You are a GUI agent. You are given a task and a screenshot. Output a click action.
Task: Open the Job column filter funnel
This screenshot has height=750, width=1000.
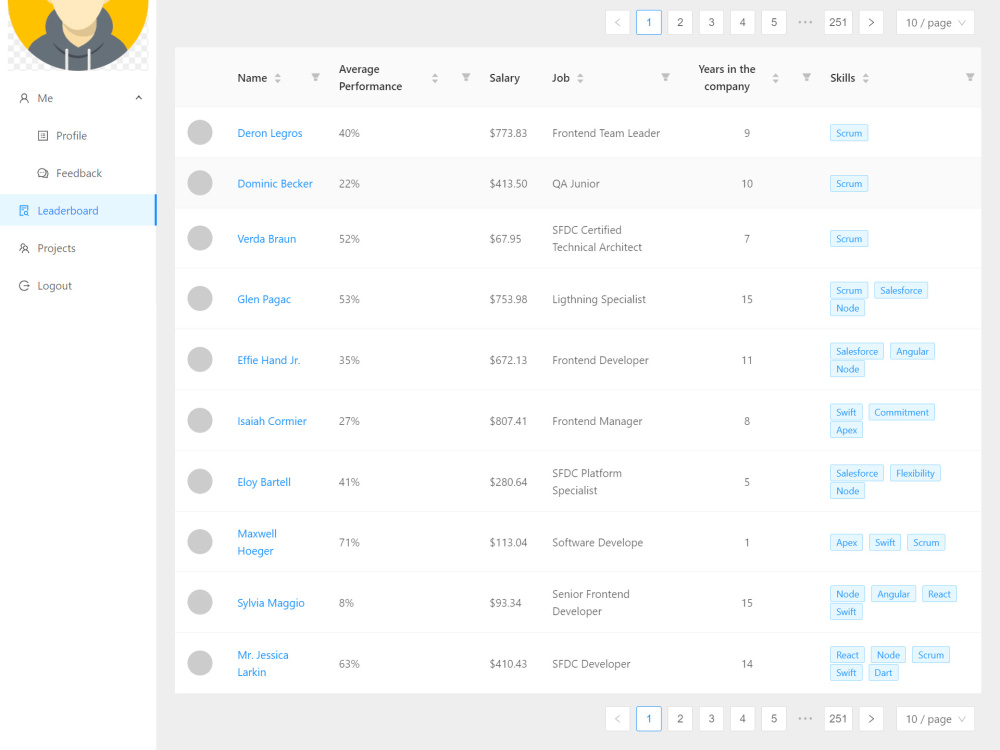[664, 77]
